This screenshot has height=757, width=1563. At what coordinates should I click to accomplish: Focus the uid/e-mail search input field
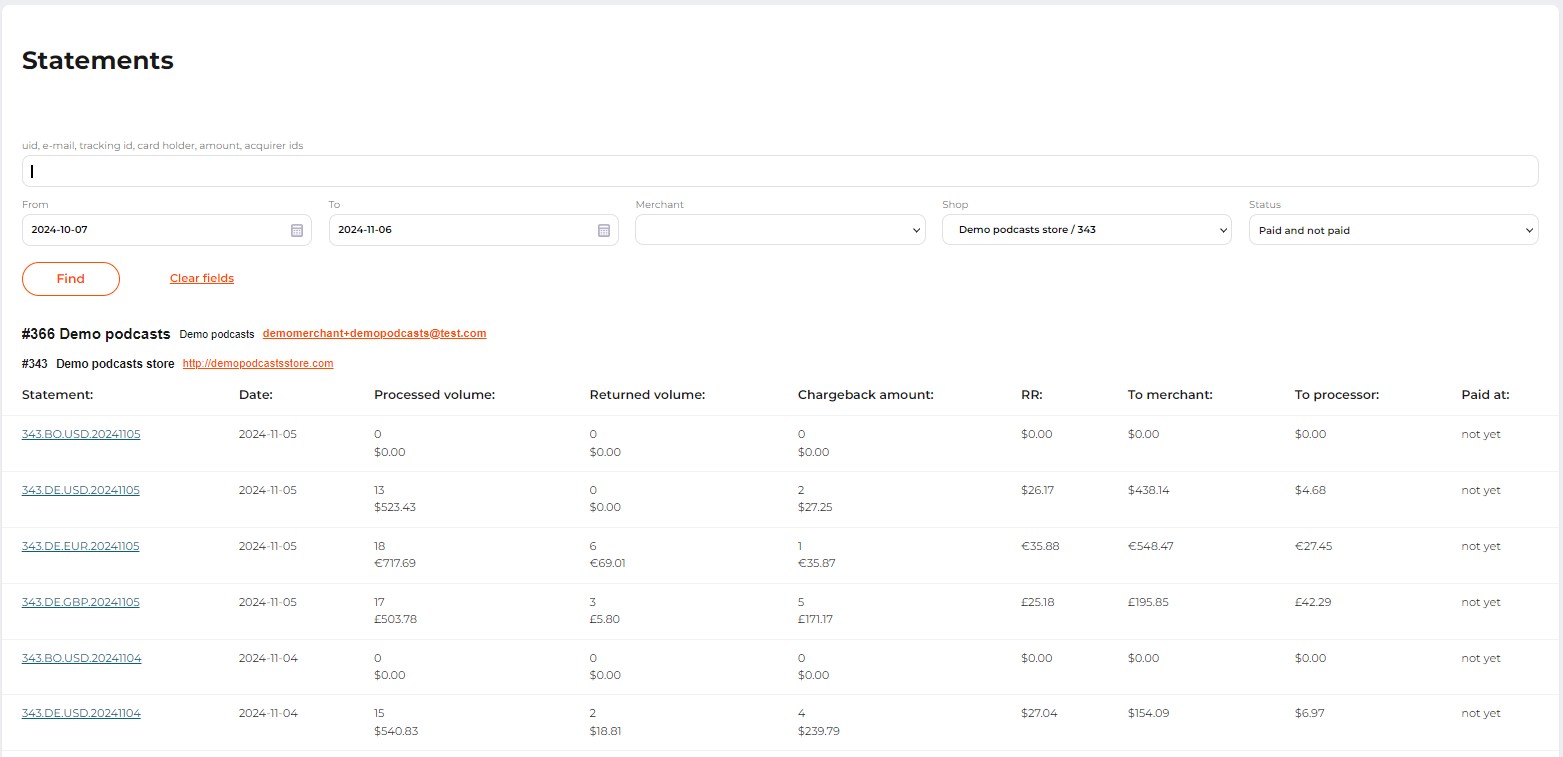(x=780, y=171)
